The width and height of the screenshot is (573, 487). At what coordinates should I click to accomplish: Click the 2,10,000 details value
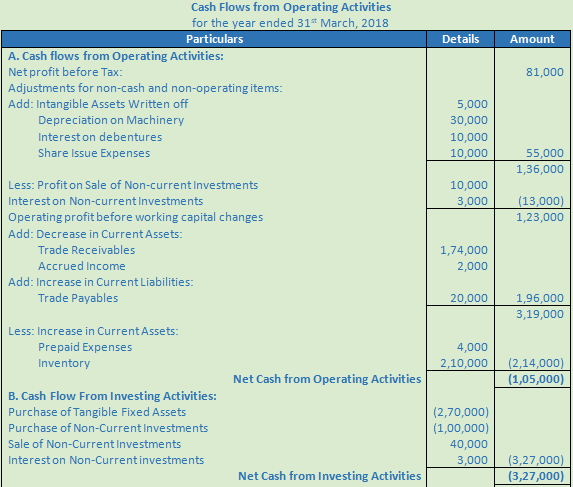[x=464, y=364]
